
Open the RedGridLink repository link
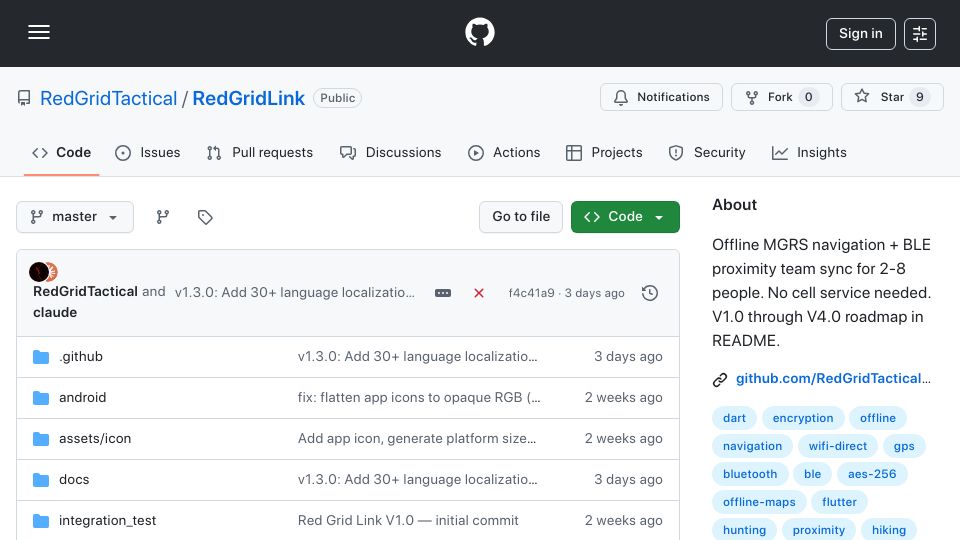249,98
